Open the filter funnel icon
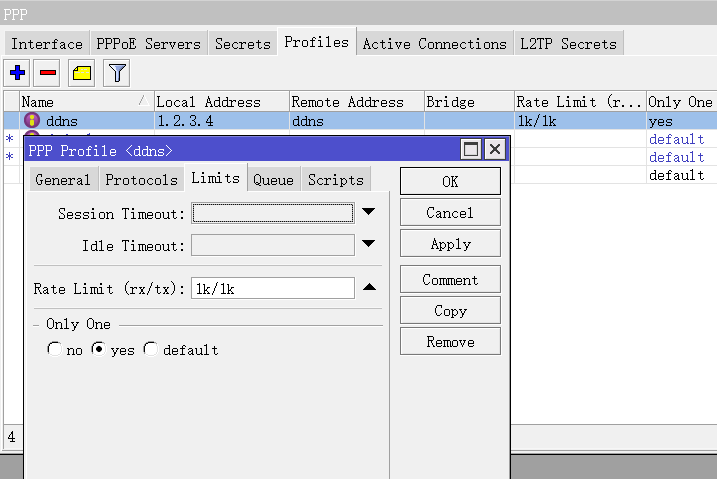Screen dimensions: 718x479 [117, 73]
